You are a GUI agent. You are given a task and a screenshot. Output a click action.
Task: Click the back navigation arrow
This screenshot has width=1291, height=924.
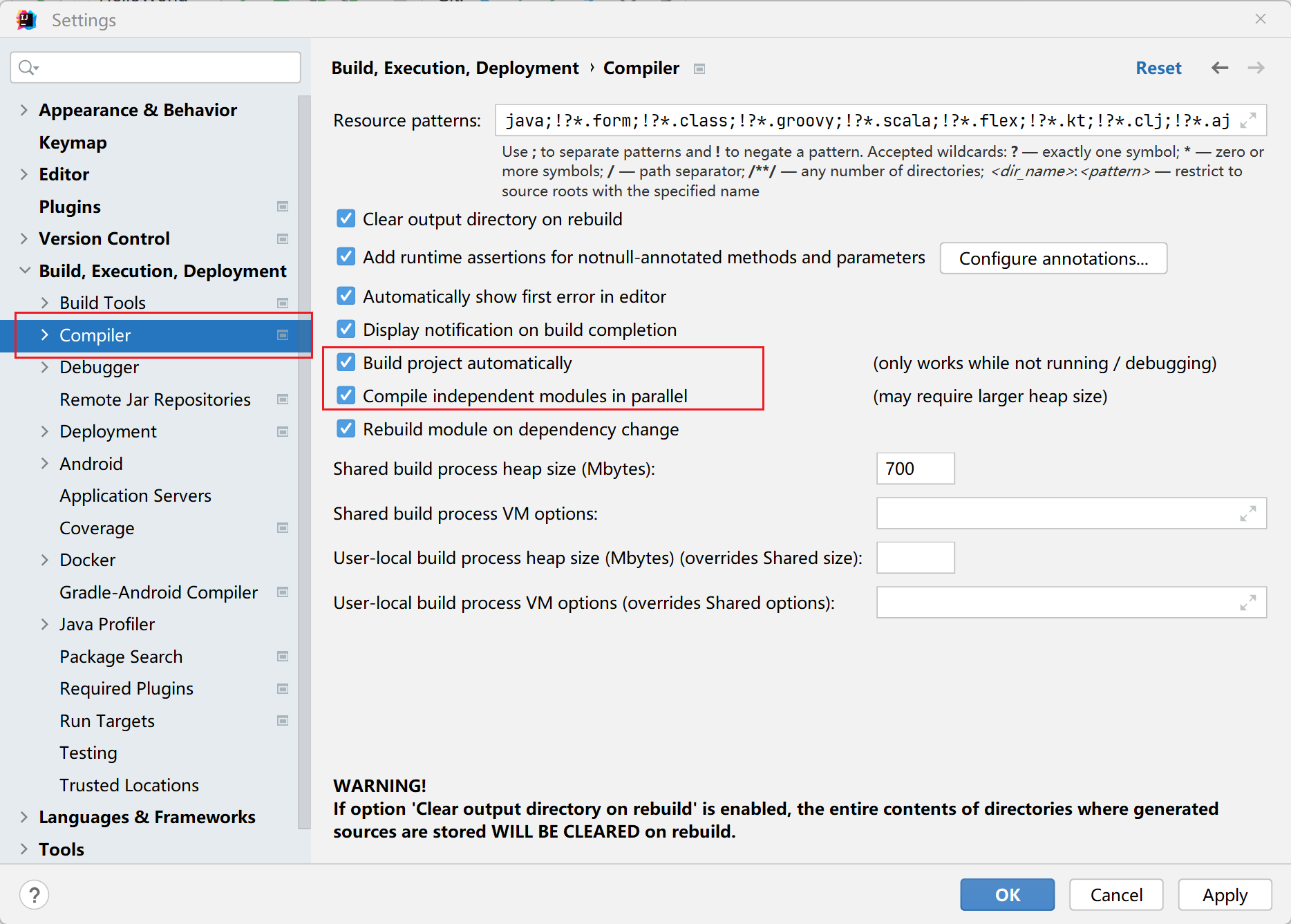pyautogui.click(x=1220, y=68)
